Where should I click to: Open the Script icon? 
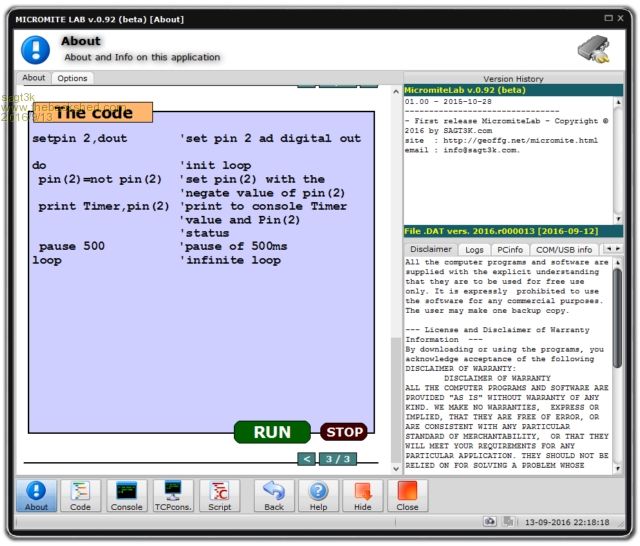click(219, 496)
